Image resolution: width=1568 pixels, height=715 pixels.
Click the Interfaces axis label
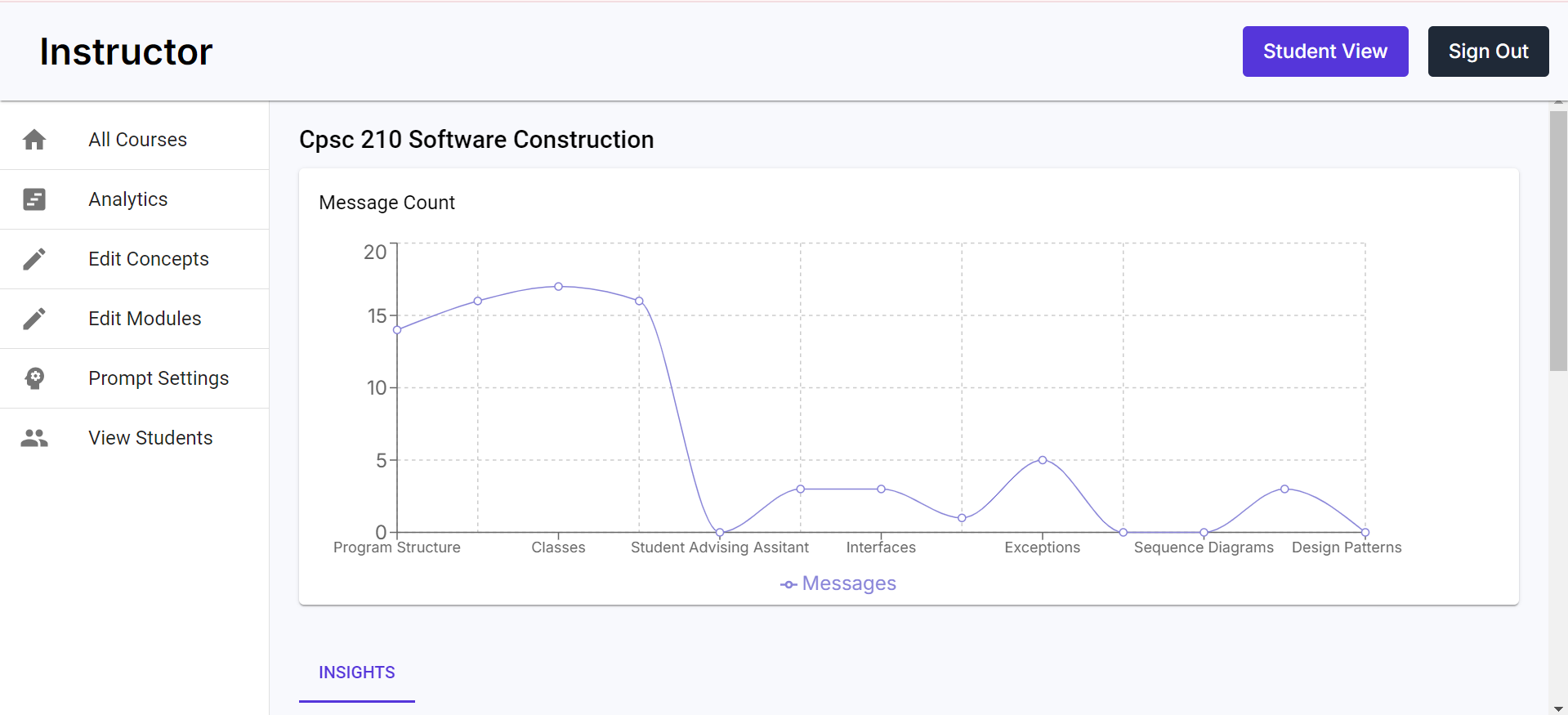881,547
